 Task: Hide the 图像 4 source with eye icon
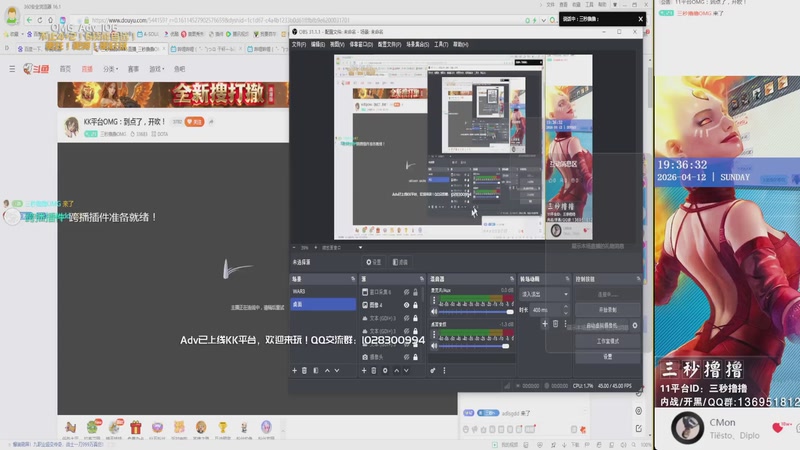[x=407, y=305]
